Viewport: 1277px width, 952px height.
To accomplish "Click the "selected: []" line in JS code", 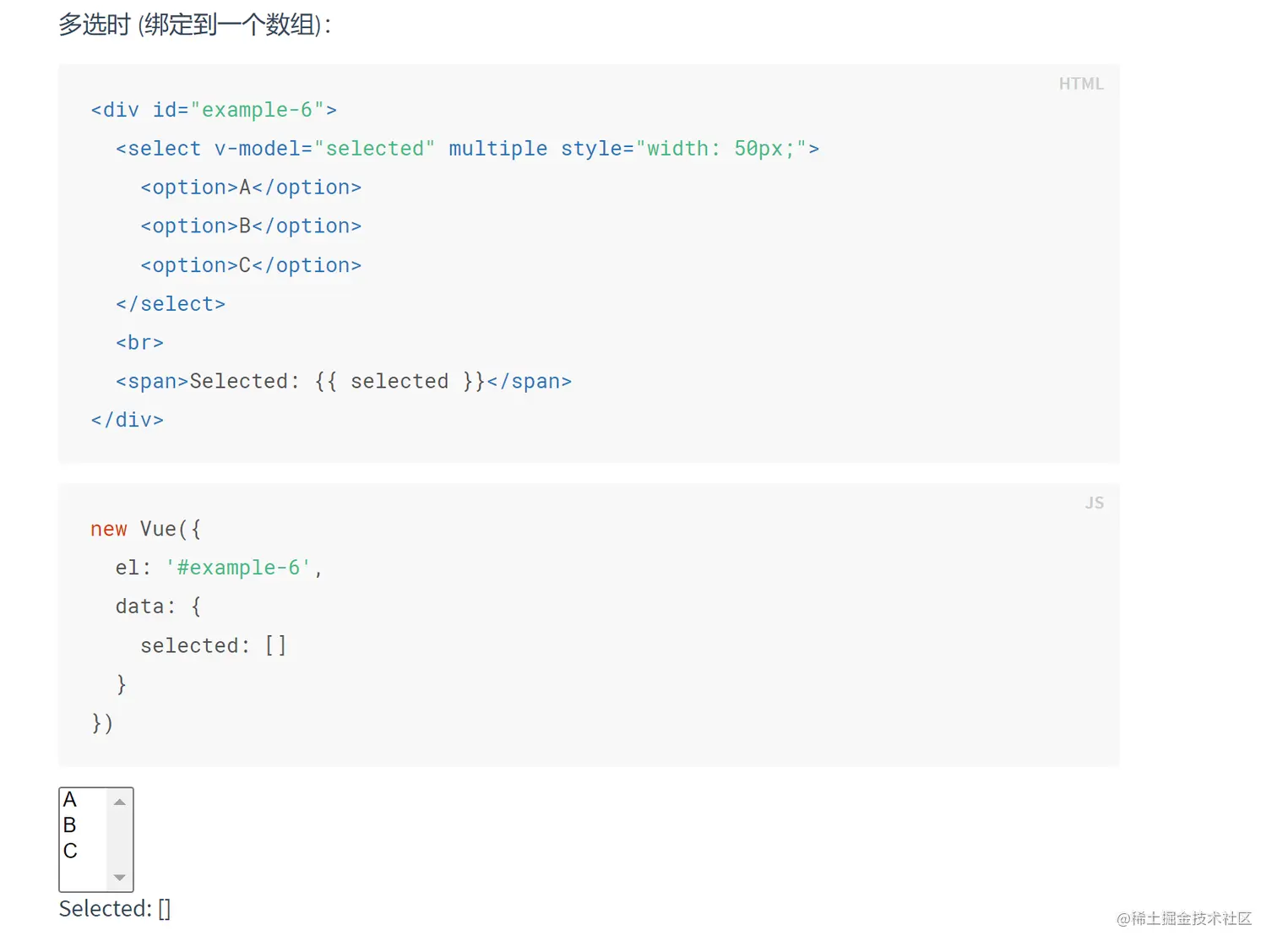I will [214, 645].
